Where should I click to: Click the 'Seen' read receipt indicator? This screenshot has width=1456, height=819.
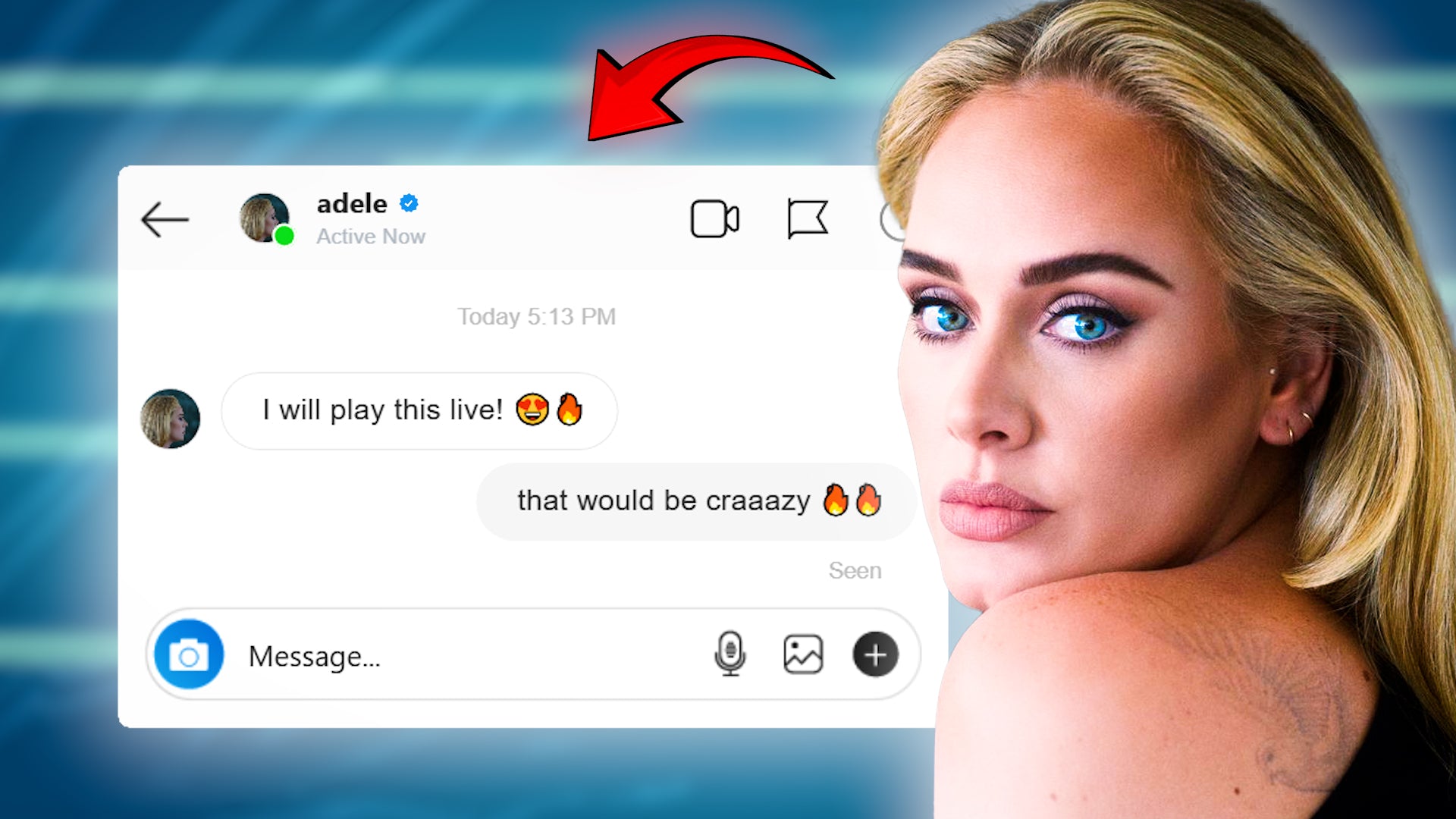pyautogui.click(x=854, y=568)
